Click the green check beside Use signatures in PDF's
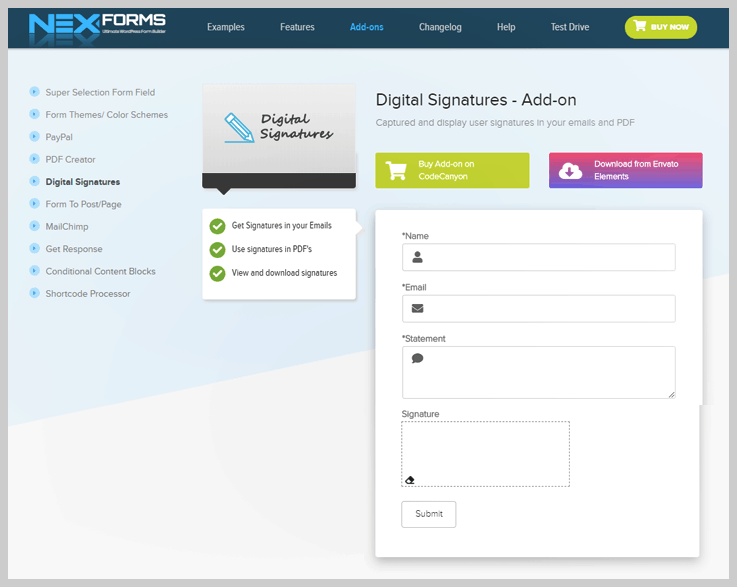The image size is (737, 587). click(x=217, y=250)
